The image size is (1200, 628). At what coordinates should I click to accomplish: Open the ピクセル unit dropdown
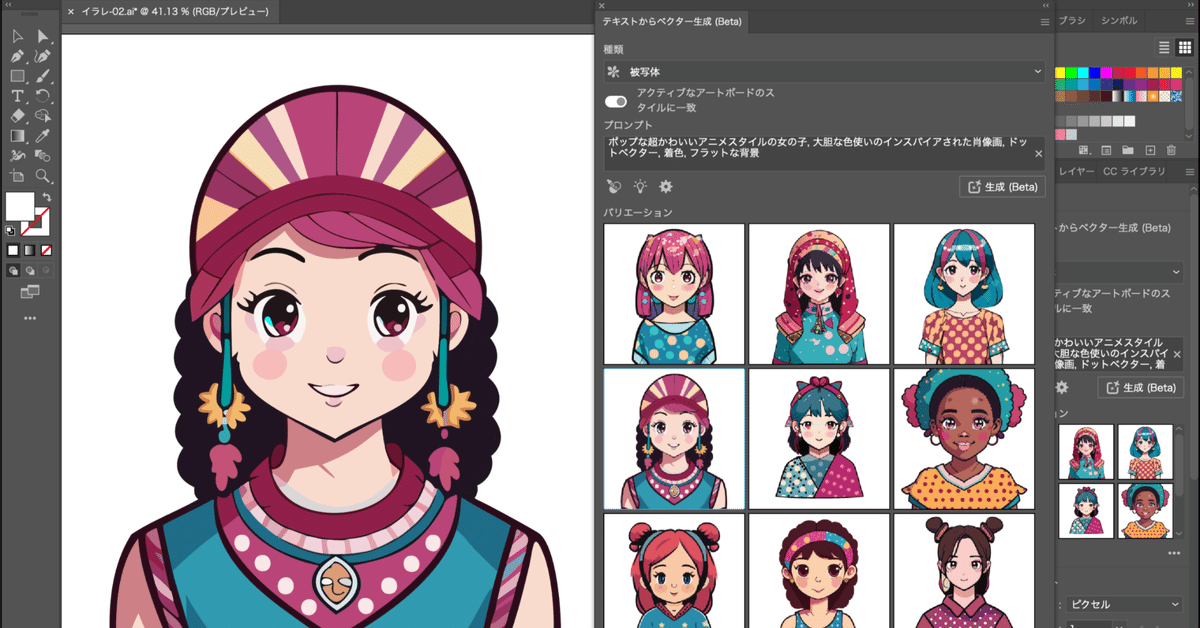coord(1125,604)
